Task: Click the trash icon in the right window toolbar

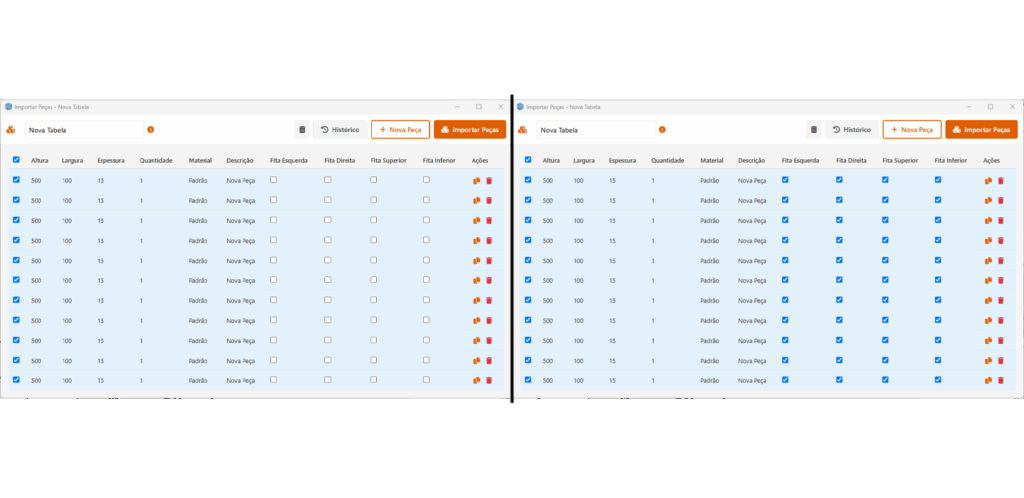Action: coord(814,129)
